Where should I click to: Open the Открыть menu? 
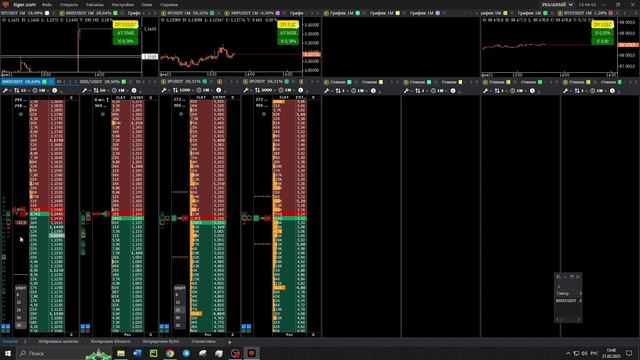69,5
